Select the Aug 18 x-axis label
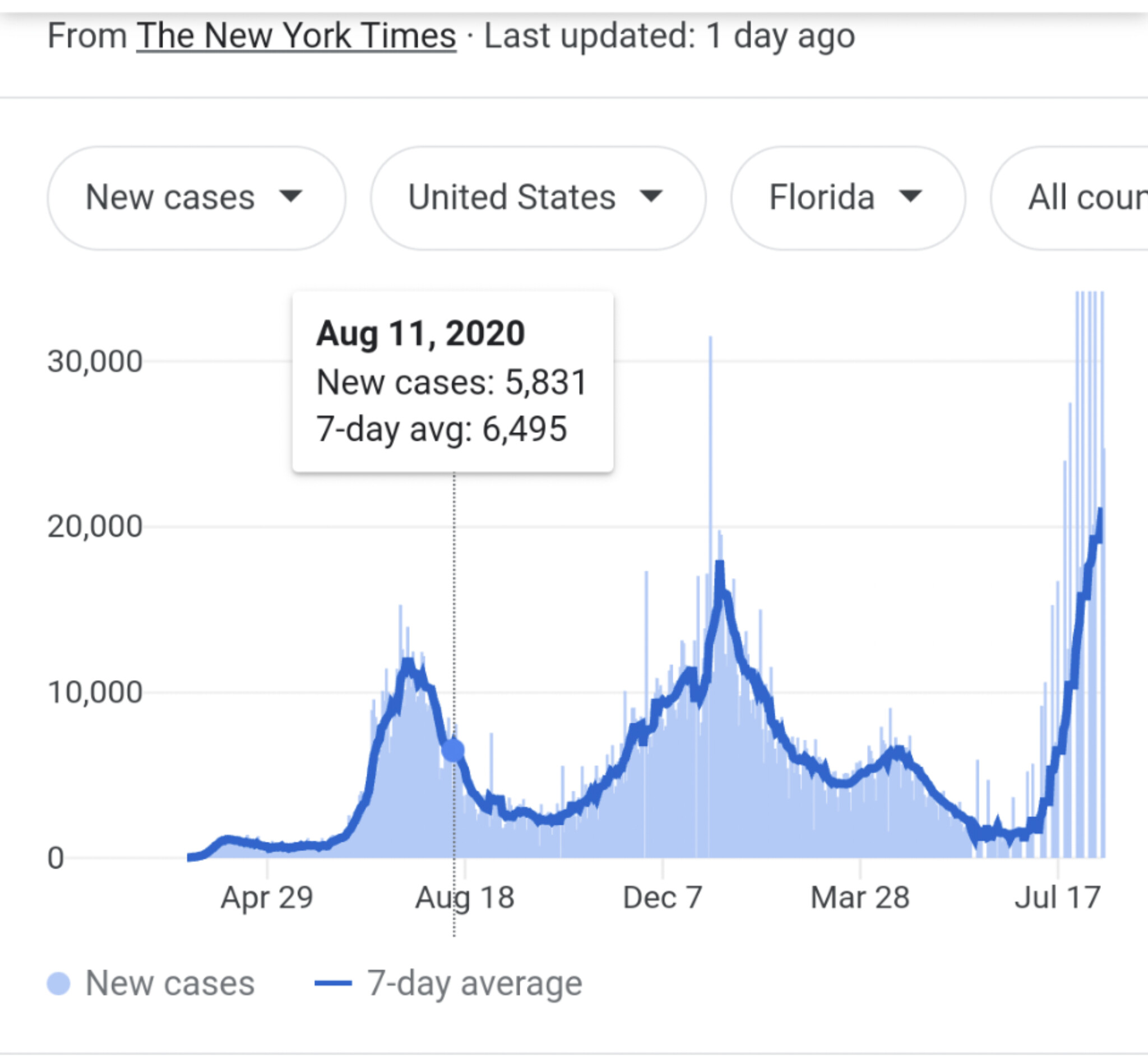Image resolution: width=1148 pixels, height=1057 pixels. point(464,897)
